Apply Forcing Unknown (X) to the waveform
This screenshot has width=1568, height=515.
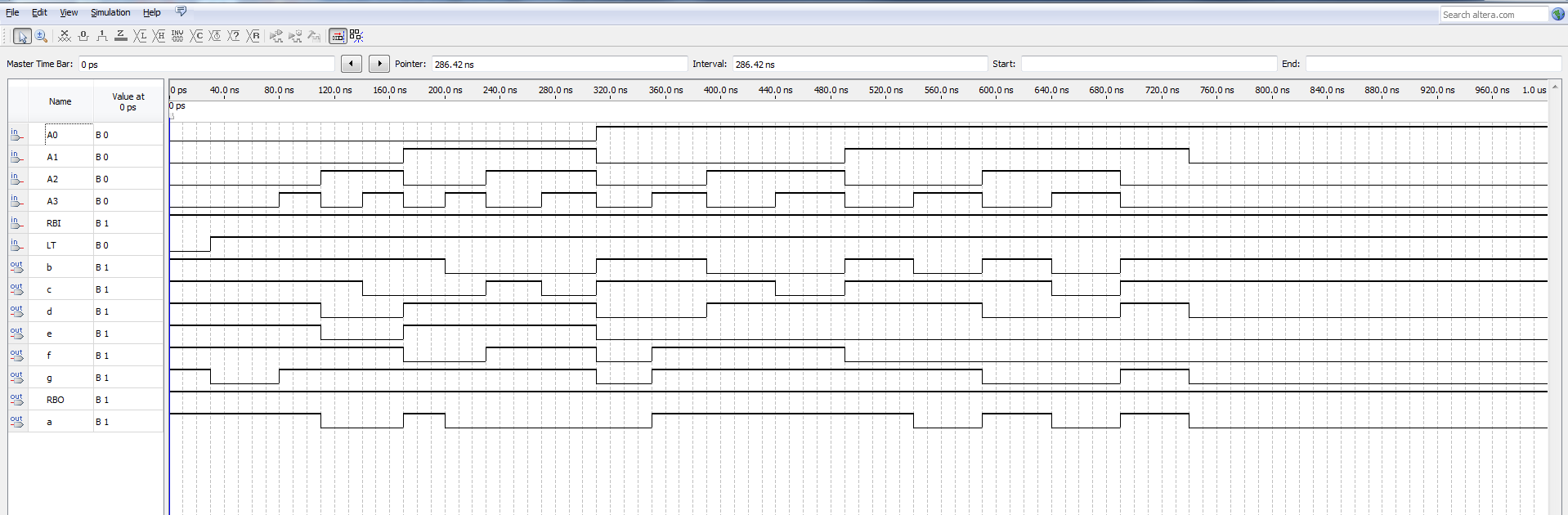coord(65,36)
